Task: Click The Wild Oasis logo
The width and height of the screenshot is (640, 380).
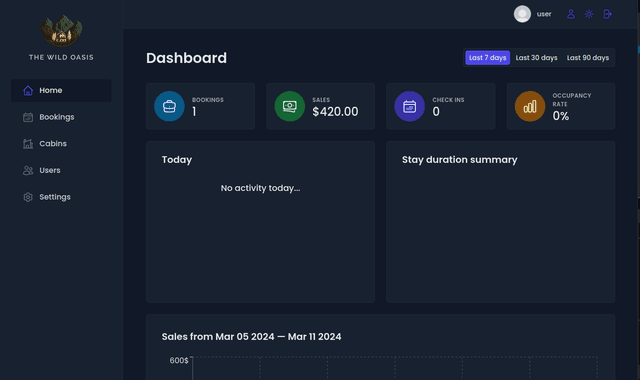Action: pos(61,31)
